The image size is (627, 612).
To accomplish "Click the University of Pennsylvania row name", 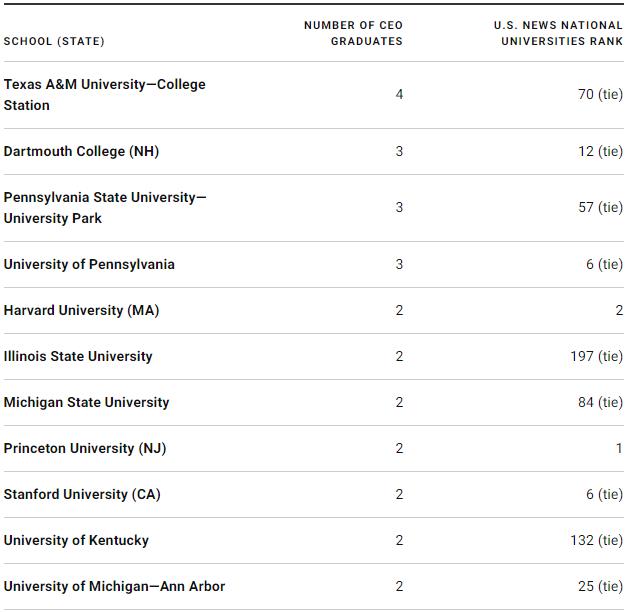I will coord(89,264).
